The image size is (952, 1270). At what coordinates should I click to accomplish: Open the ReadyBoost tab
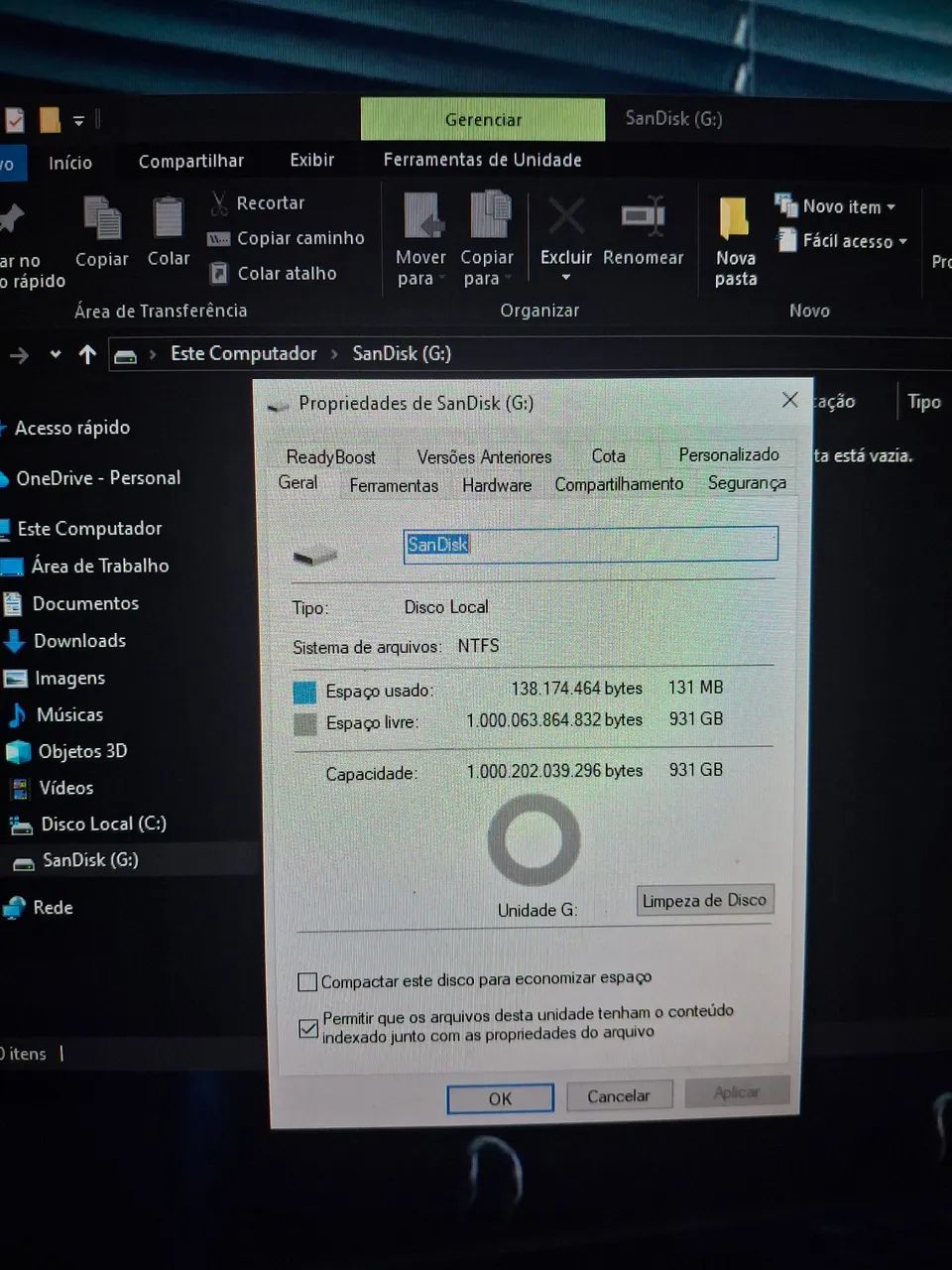330,456
